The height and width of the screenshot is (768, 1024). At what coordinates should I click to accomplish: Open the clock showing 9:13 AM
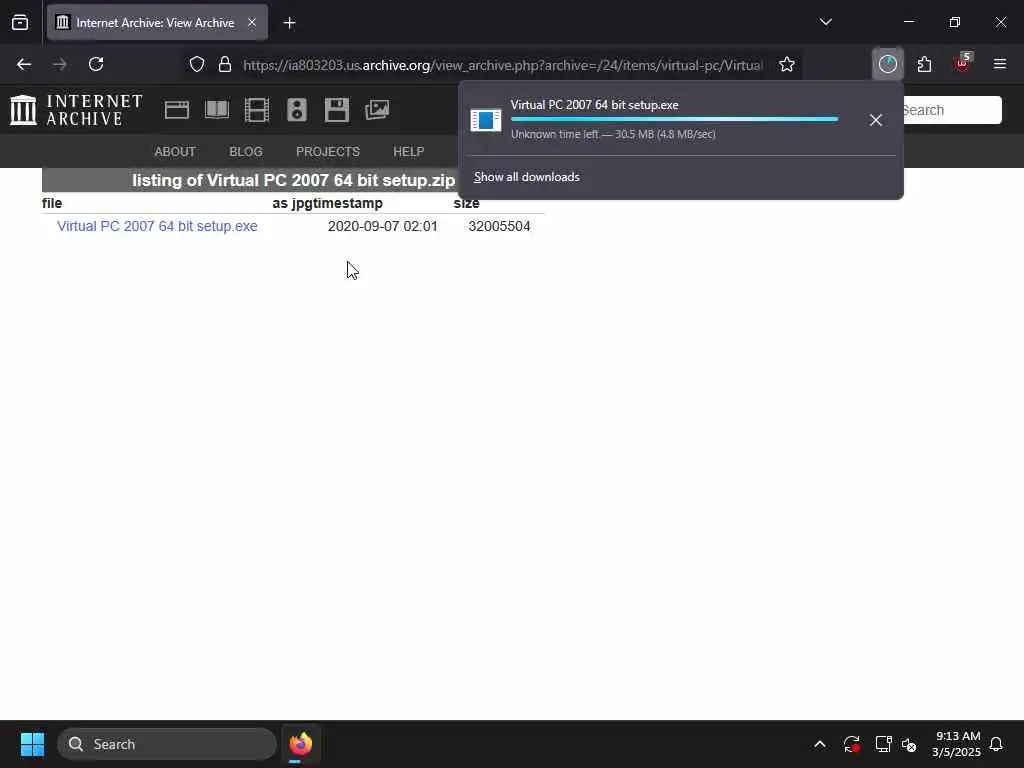[x=957, y=744]
